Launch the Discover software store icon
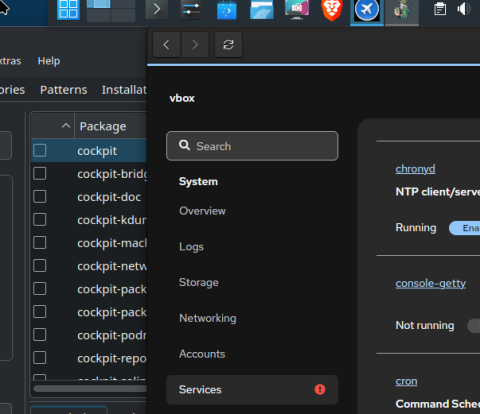This screenshot has width=480, height=414. point(227,10)
